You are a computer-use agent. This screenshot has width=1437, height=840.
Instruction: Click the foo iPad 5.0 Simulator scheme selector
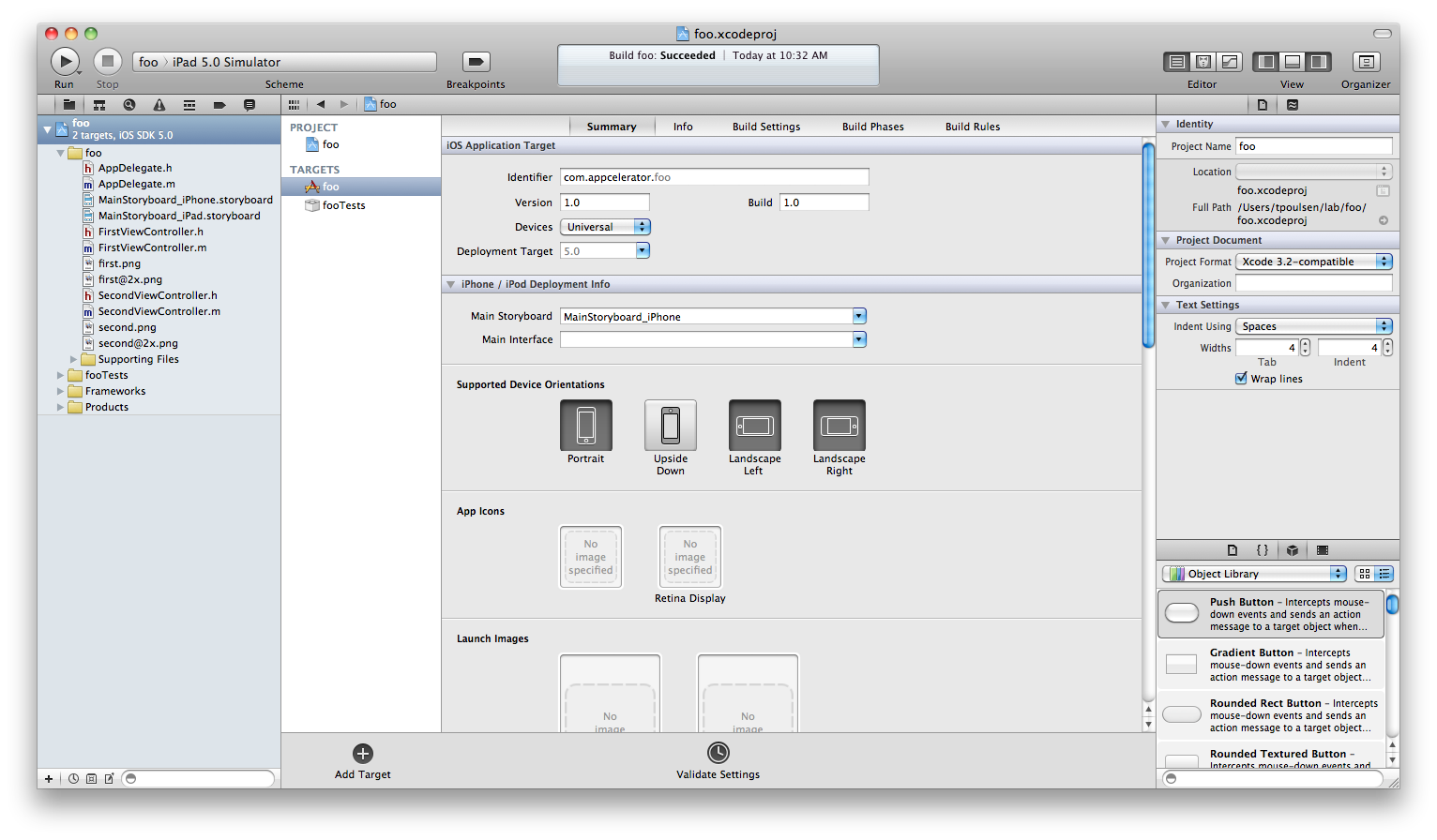[x=284, y=62]
